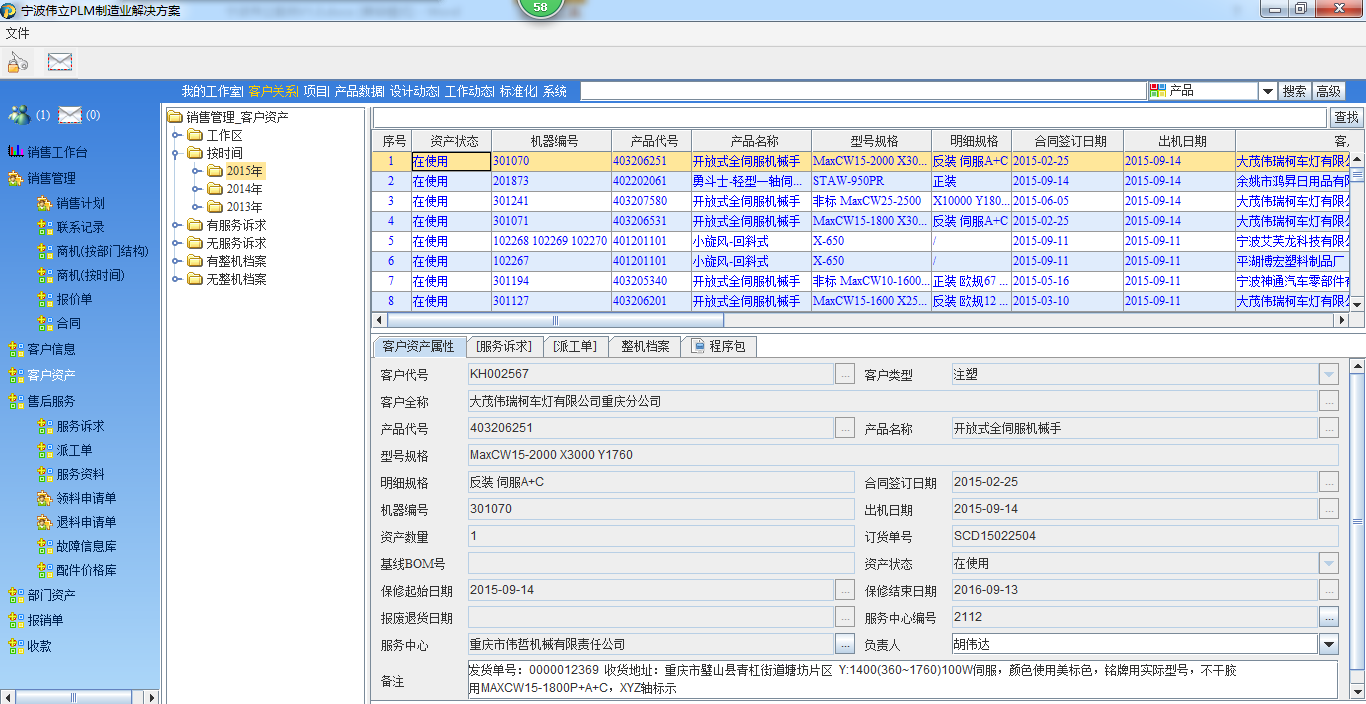
Task: Click the browse button beside 服务中心 field
Action: click(x=845, y=645)
